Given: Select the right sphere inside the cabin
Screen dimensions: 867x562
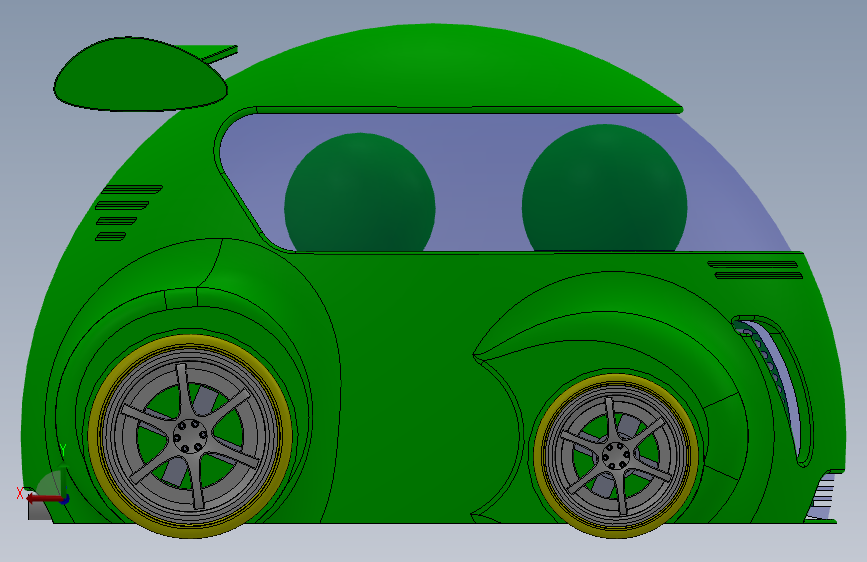Looking at the screenshot, I should (604, 188).
